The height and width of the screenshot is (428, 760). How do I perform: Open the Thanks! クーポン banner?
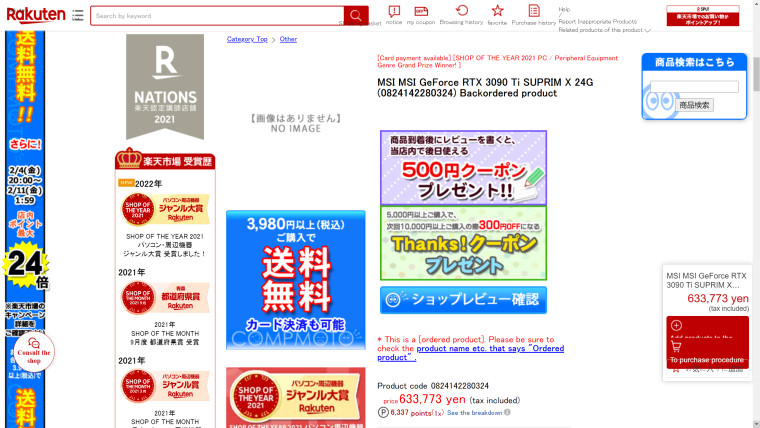pyautogui.click(x=463, y=243)
